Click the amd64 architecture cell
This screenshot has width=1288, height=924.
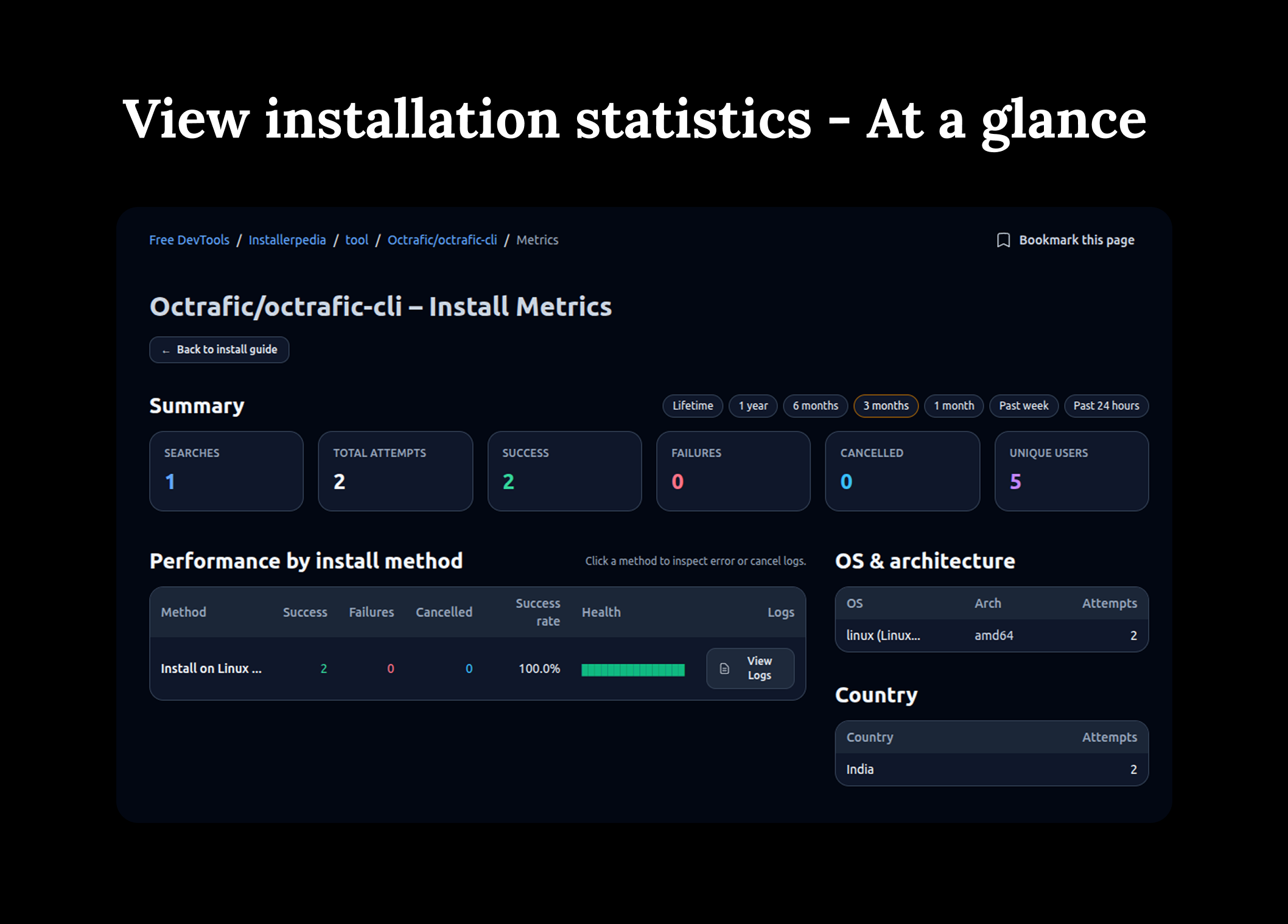pyautogui.click(x=994, y=635)
